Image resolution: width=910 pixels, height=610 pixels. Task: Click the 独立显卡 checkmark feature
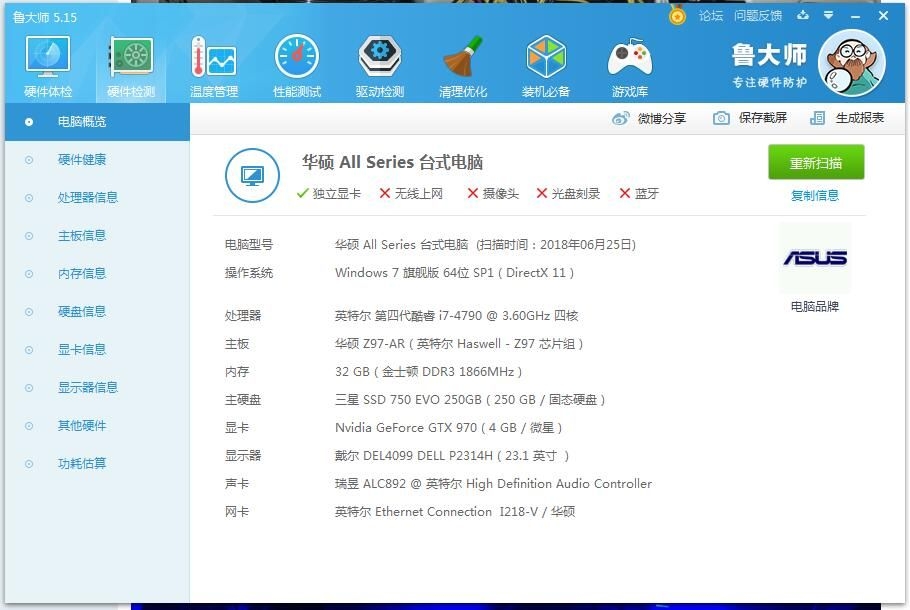(x=328, y=194)
